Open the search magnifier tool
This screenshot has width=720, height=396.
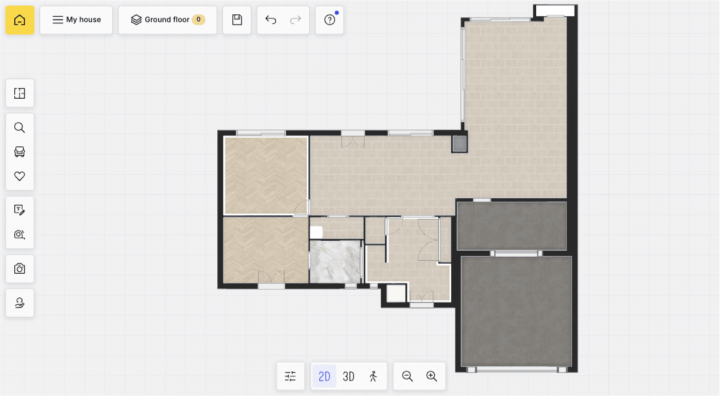[20, 127]
